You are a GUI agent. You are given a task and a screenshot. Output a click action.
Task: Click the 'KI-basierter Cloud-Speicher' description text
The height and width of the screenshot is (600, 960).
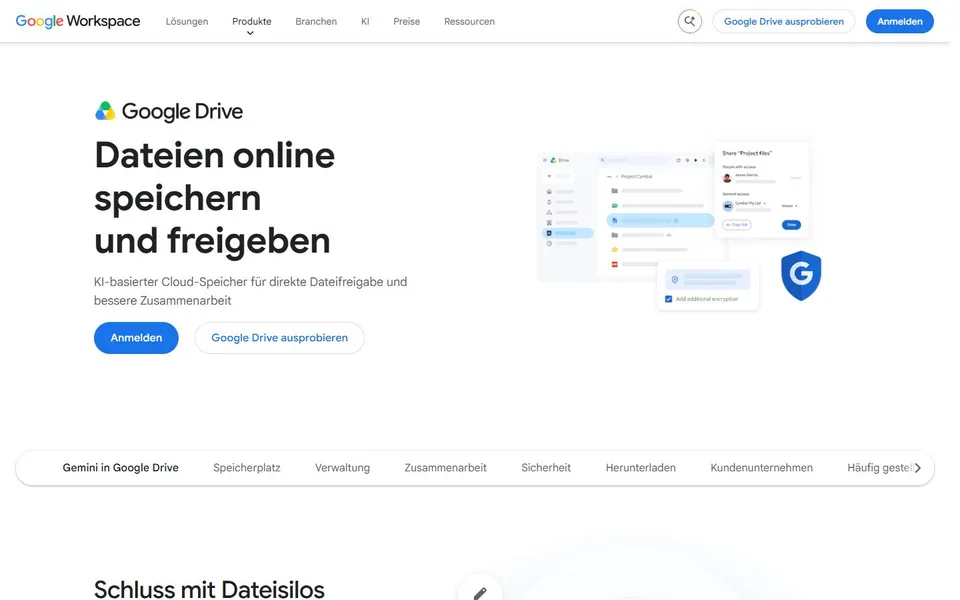250,291
